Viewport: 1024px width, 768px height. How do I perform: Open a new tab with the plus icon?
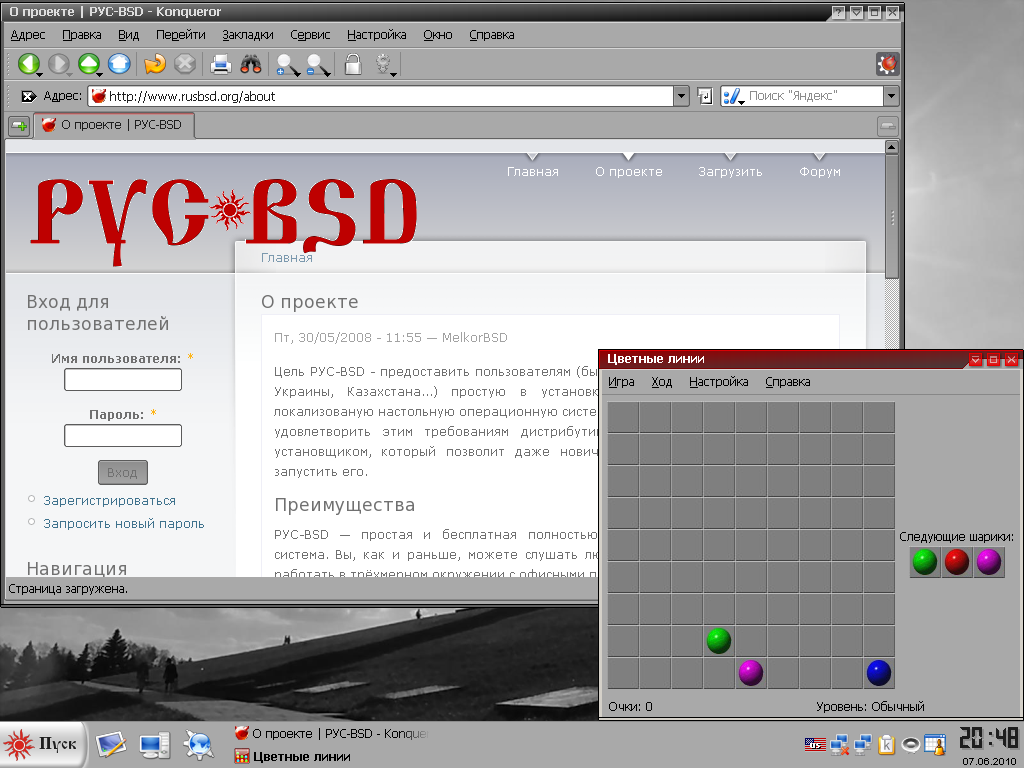click(x=19, y=126)
